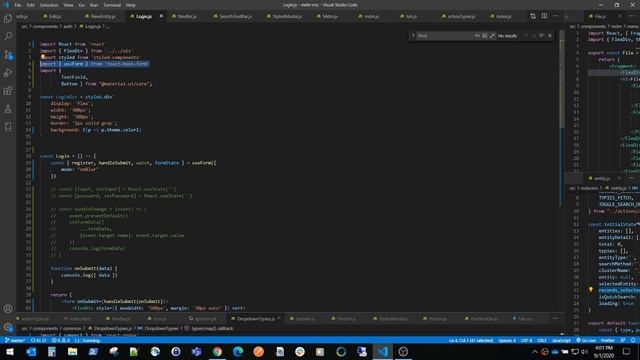Open File Explorer from the taskbar
Image resolution: width=640 pixels, height=360 pixels.
pos(72,351)
